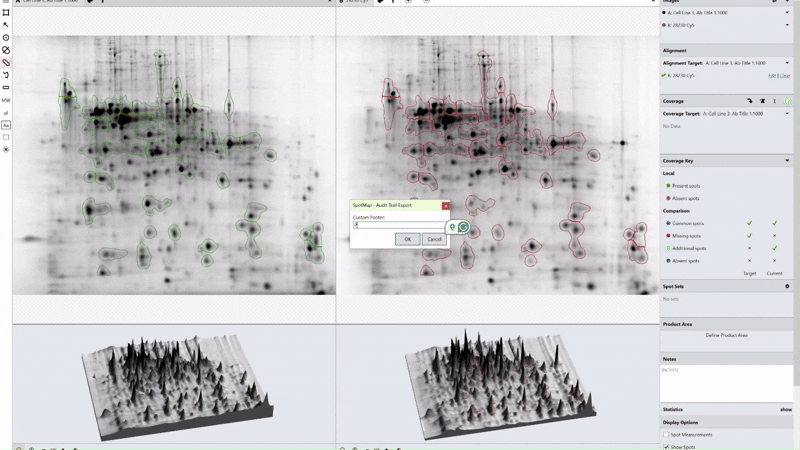The height and width of the screenshot is (450, 800).
Task: Activate the Aa text annotation tool
Action: pos(6,125)
